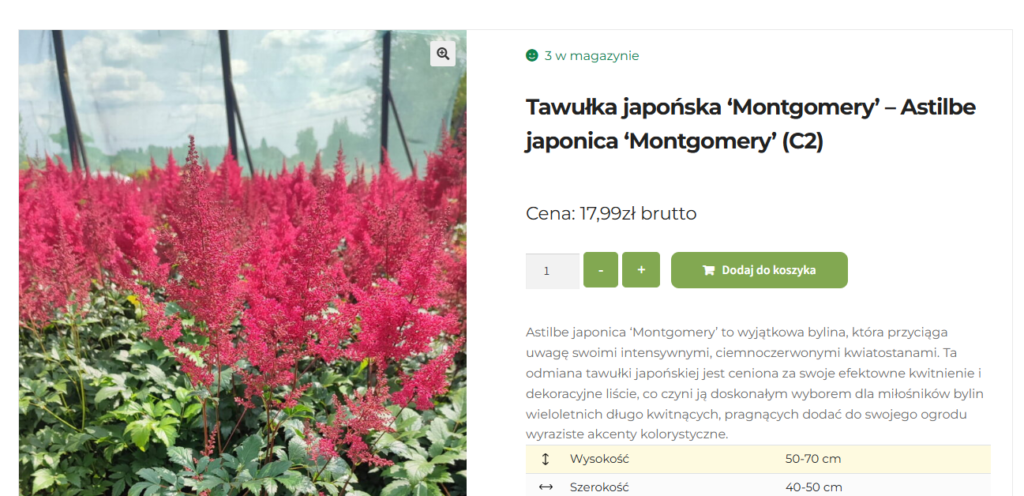Click 'brutto' in the price line
This screenshot has width=1024, height=496.
(x=669, y=213)
